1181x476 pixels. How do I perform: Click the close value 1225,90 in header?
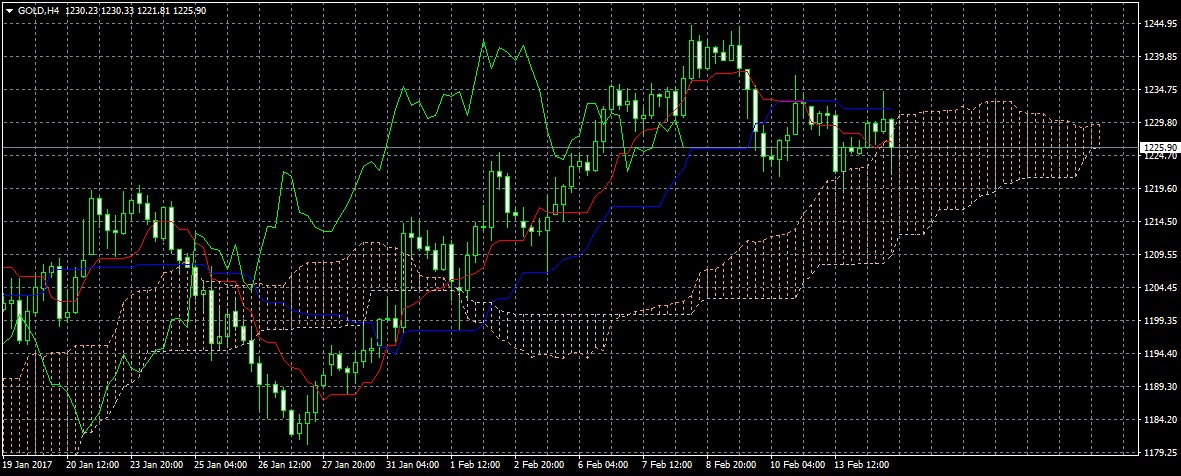tap(189, 11)
